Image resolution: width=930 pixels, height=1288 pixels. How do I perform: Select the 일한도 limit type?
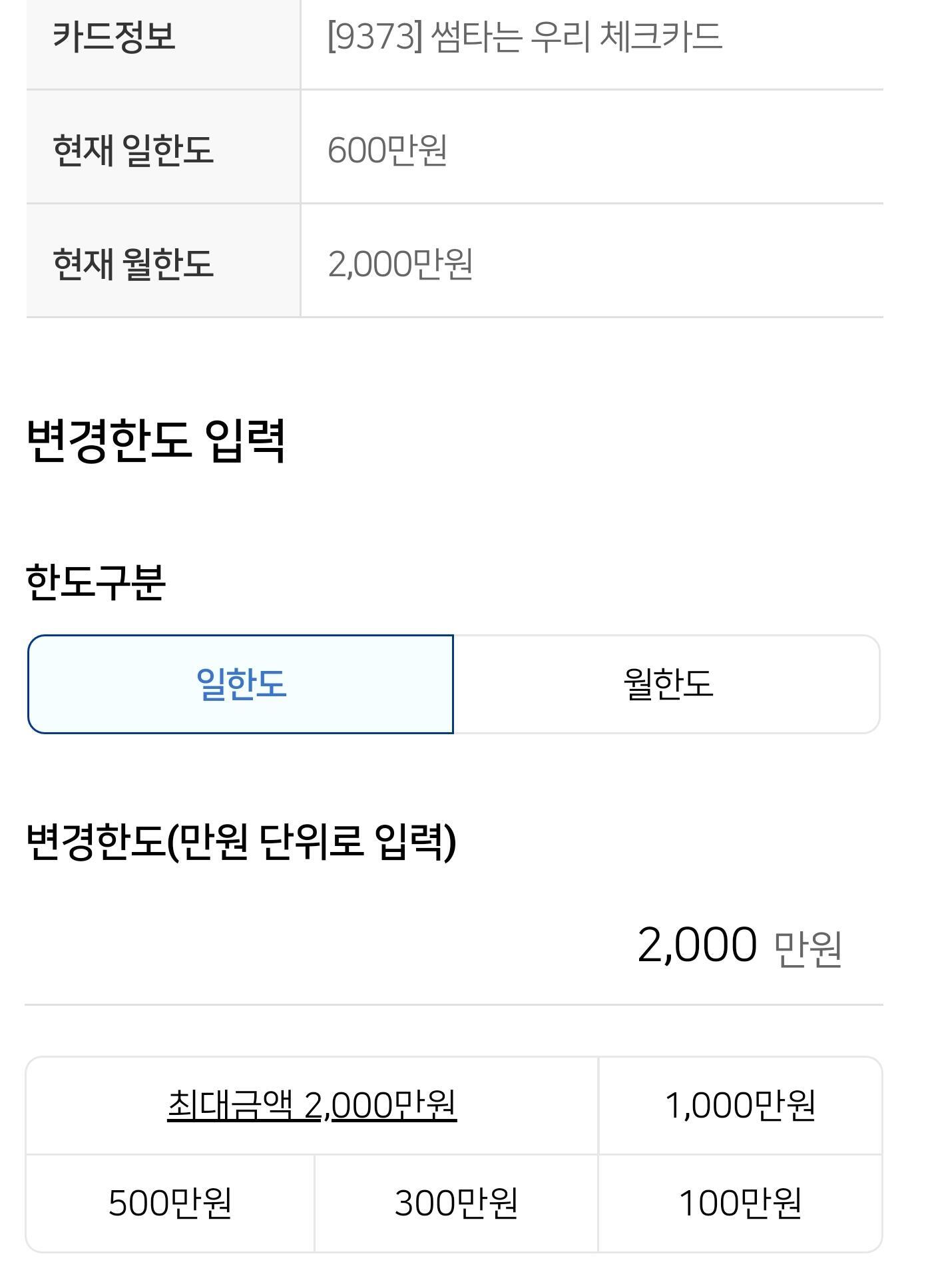click(240, 684)
